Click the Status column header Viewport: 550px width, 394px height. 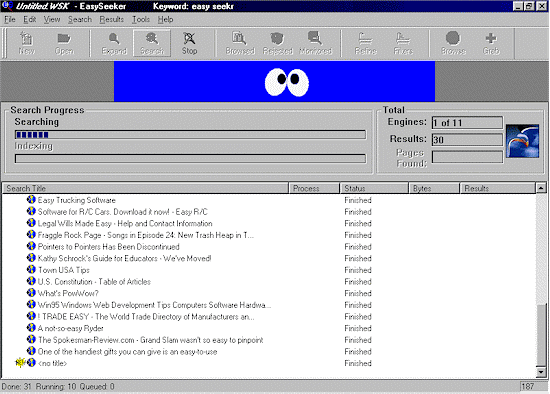point(374,188)
